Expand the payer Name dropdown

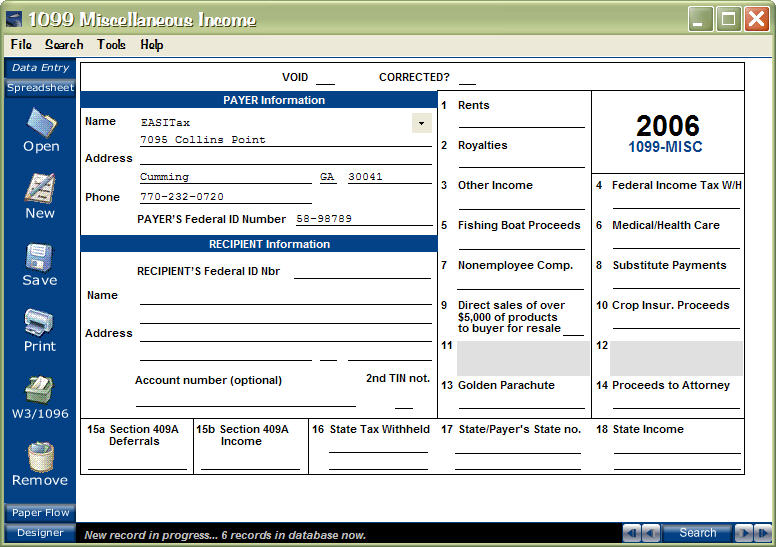point(422,122)
